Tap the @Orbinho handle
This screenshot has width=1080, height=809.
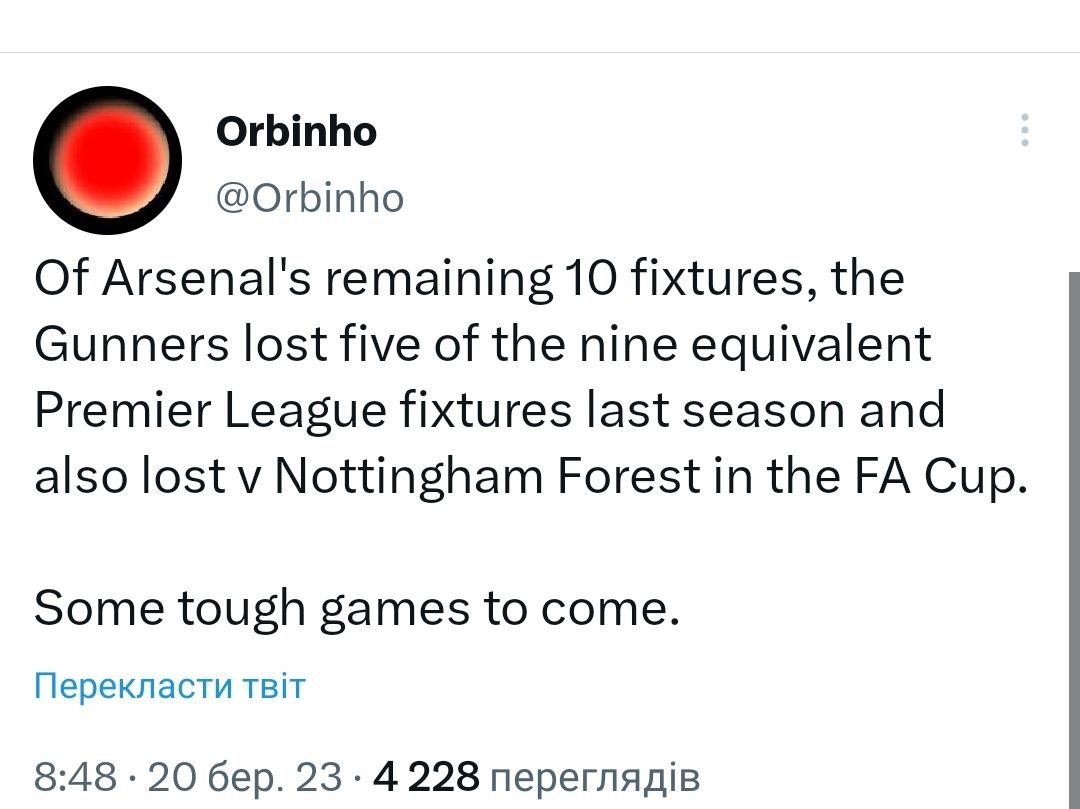[x=310, y=198]
